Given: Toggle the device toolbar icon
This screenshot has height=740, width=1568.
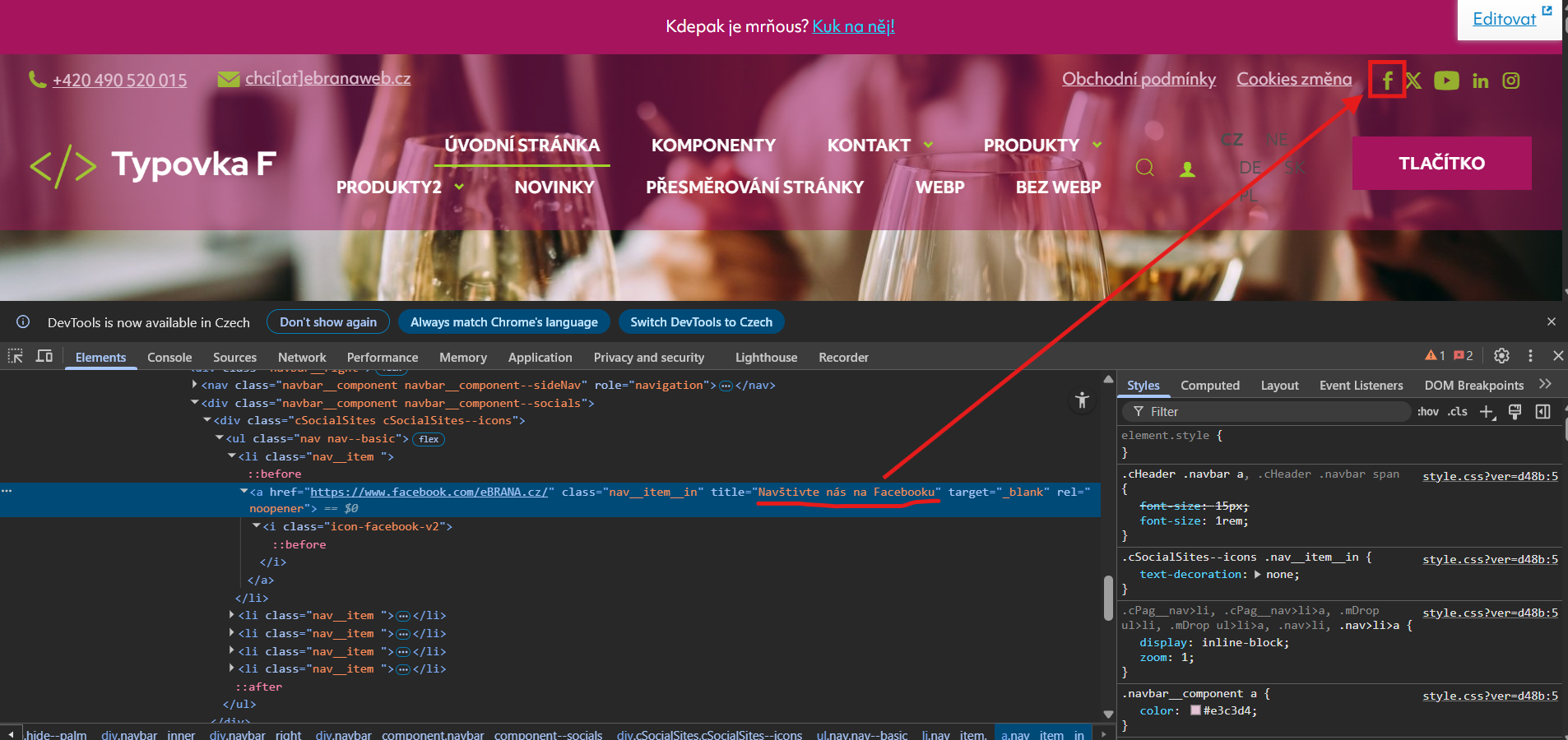Looking at the screenshot, I should click(44, 356).
